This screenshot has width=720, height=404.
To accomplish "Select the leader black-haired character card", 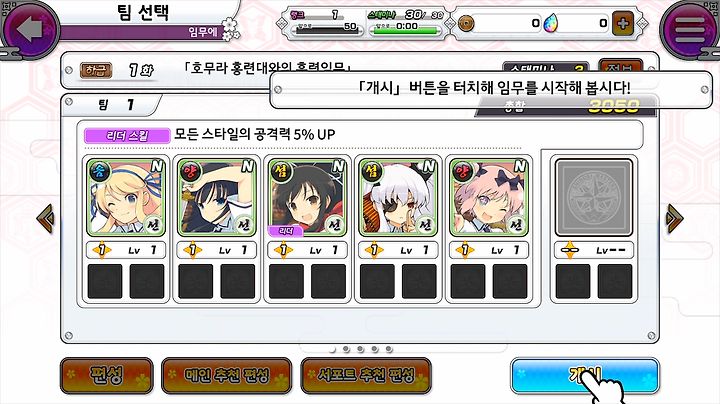I will point(307,197).
